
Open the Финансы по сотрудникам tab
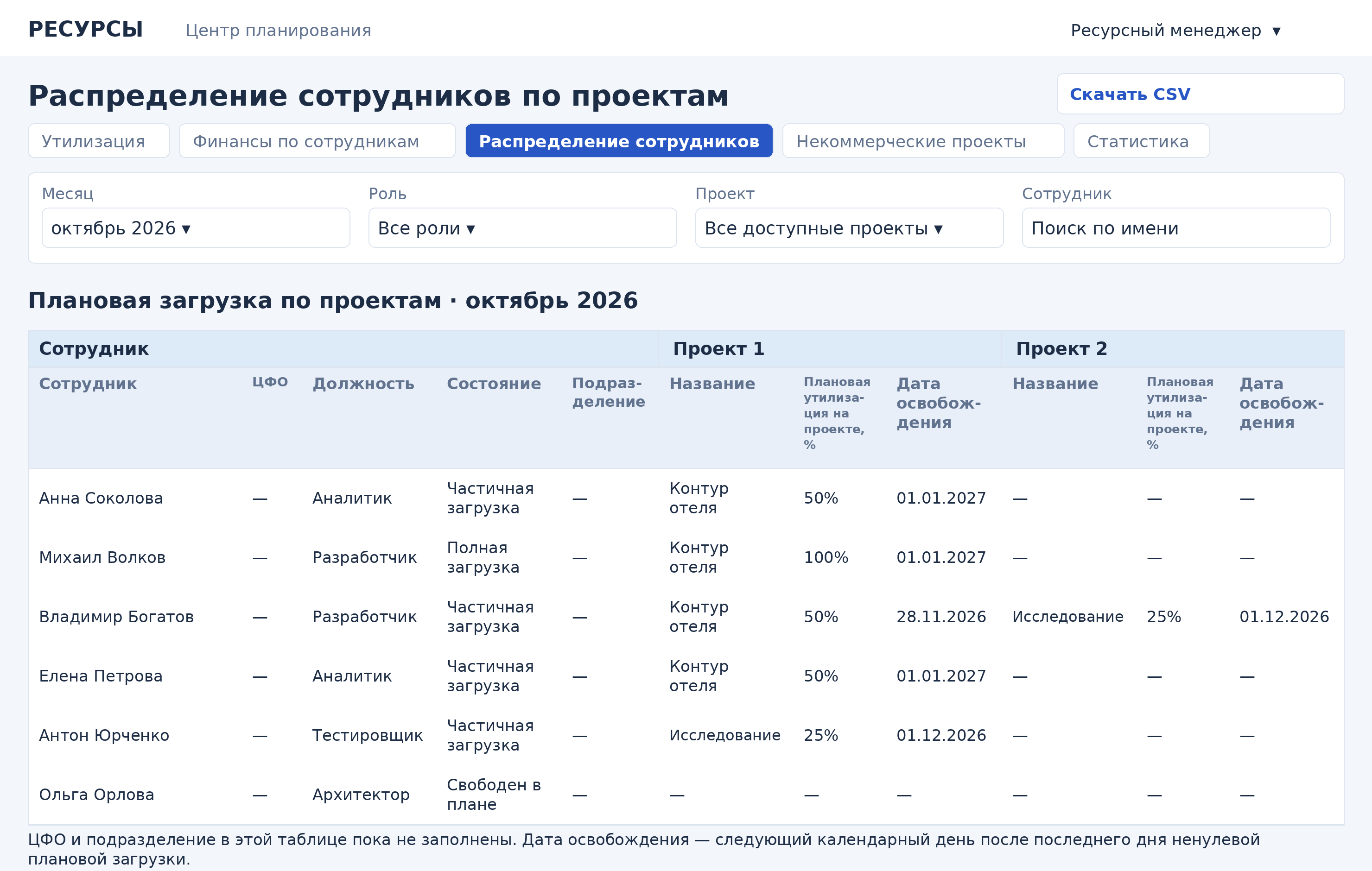(318, 141)
